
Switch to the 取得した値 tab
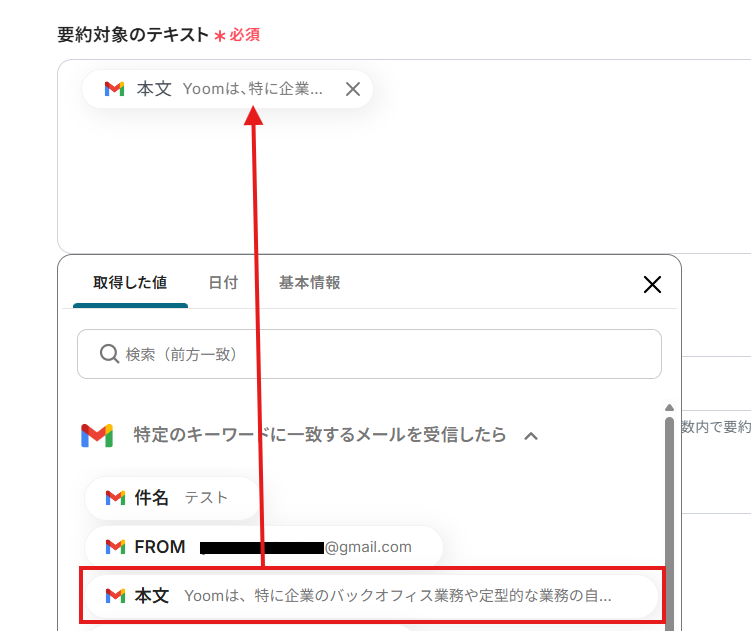coord(130,283)
